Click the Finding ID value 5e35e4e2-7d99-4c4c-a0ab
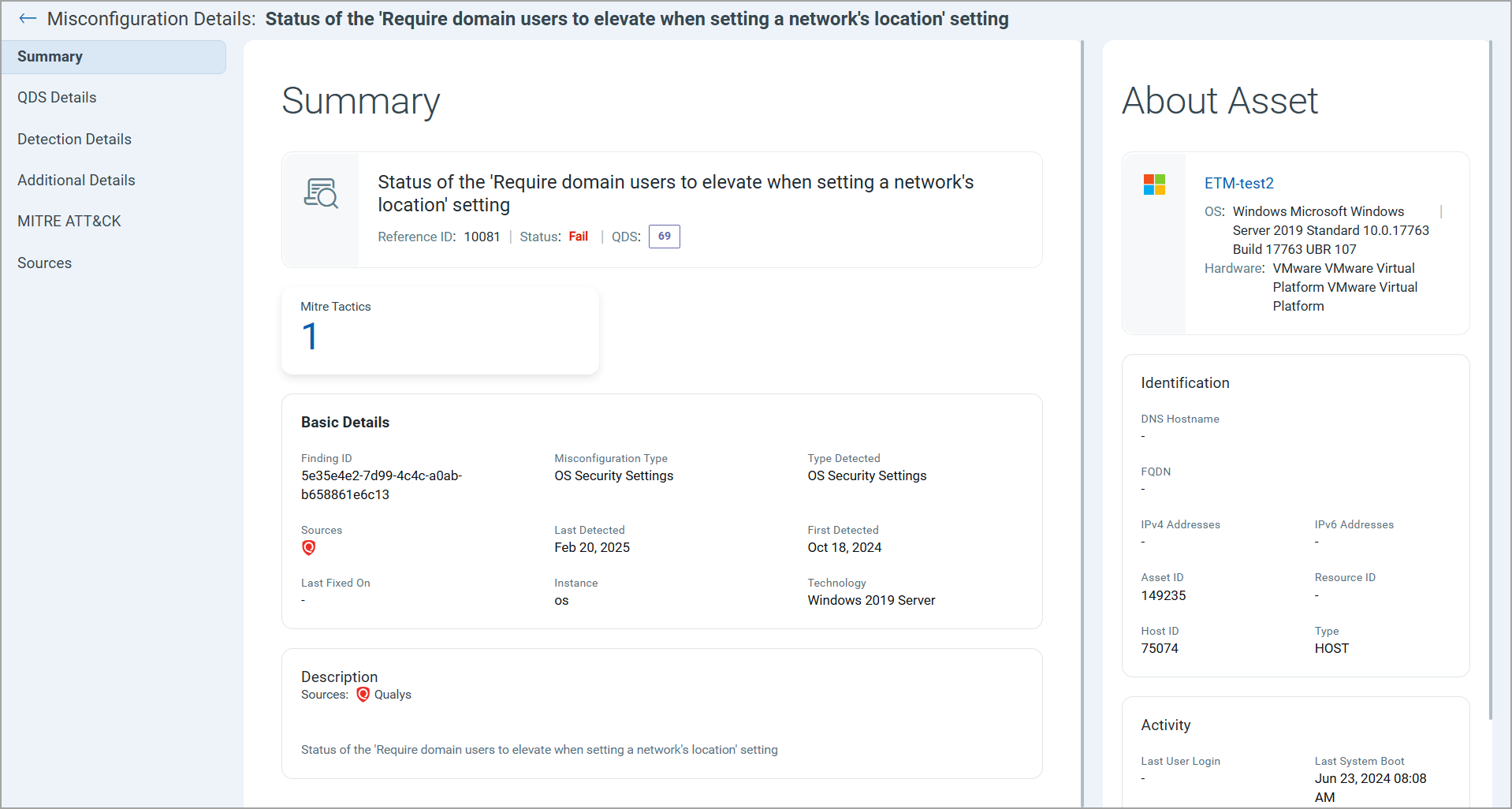 point(382,485)
